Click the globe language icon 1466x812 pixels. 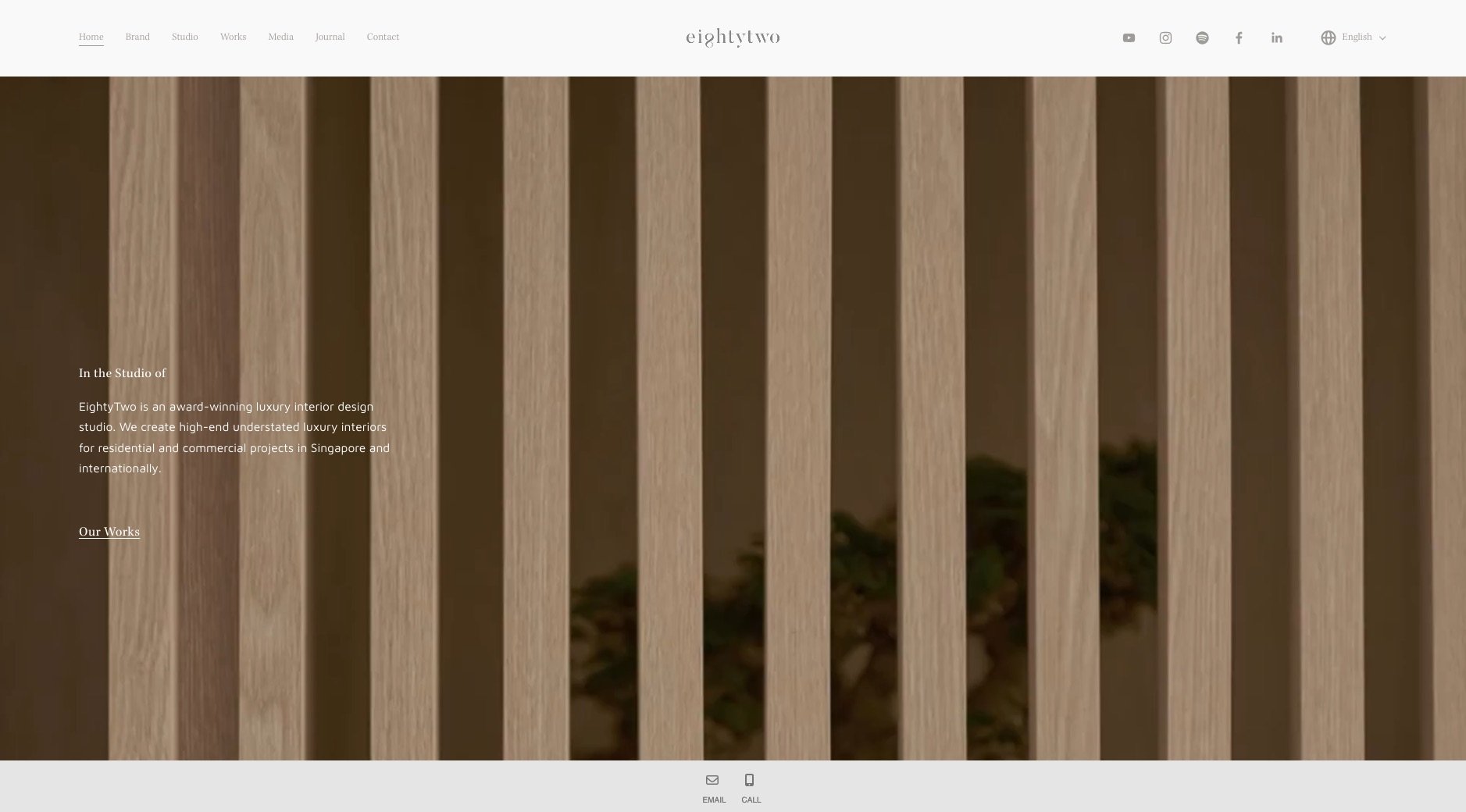pos(1328,37)
